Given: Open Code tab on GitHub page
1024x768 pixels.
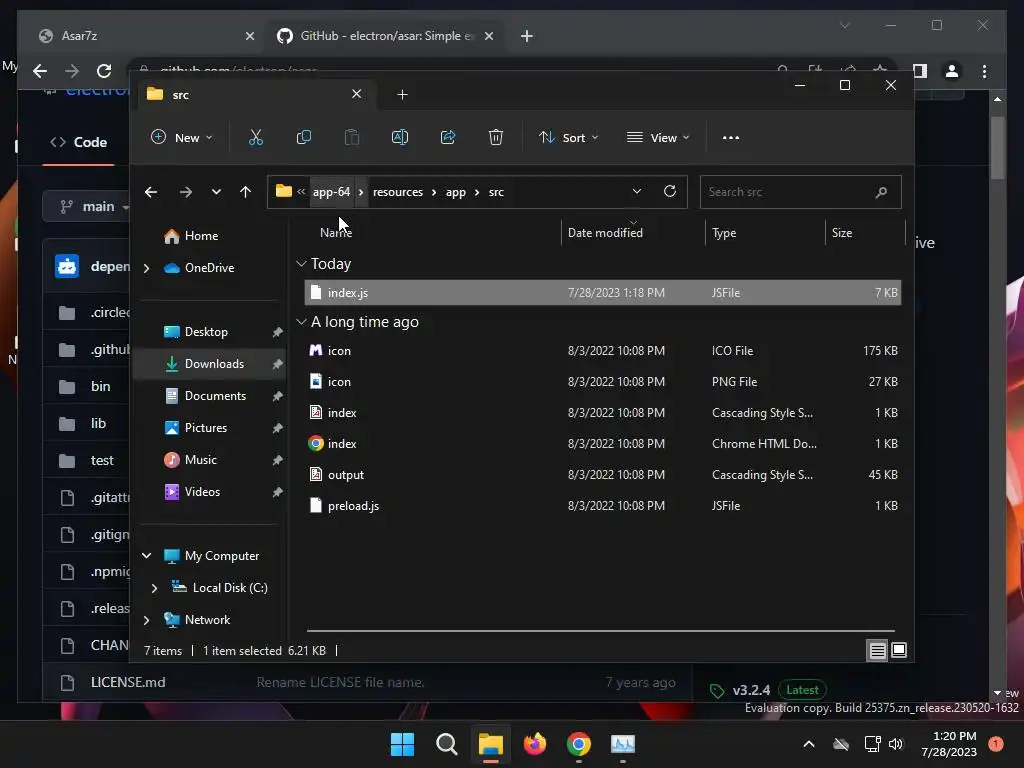Looking at the screenshot, I should click(x=78, y=142).
